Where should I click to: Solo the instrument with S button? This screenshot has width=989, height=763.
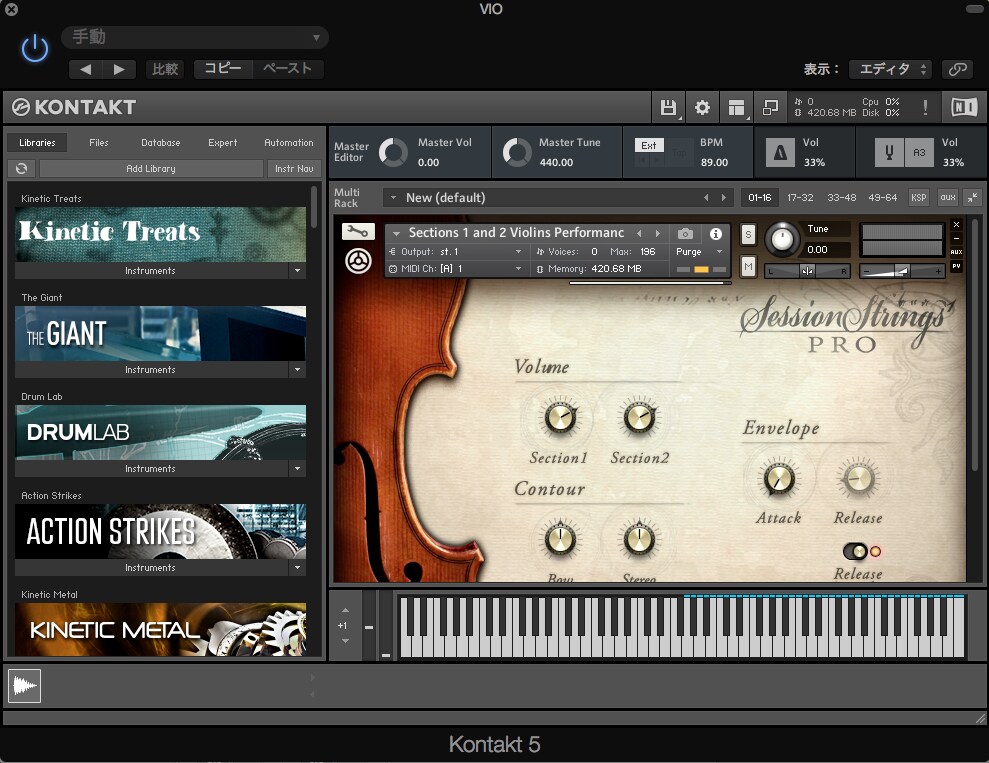tap(748, 235)
